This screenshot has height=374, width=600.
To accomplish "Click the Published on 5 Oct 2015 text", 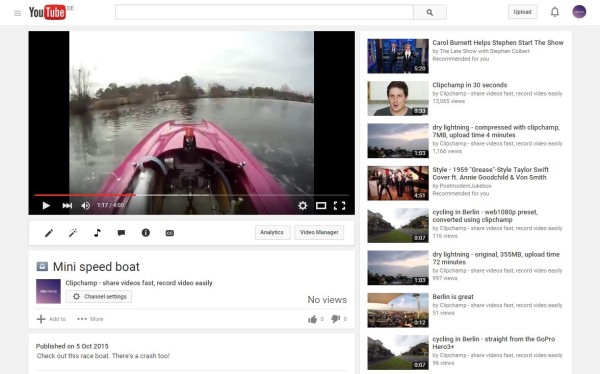I will coord(72,346).
